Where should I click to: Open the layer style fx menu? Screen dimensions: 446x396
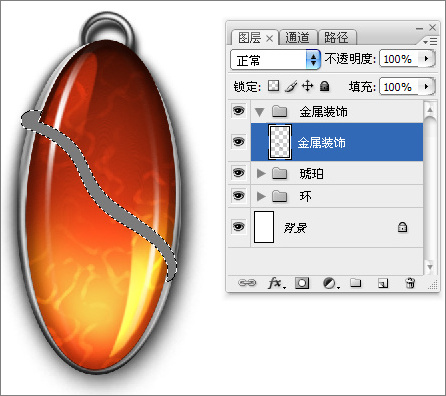(277, 283)
